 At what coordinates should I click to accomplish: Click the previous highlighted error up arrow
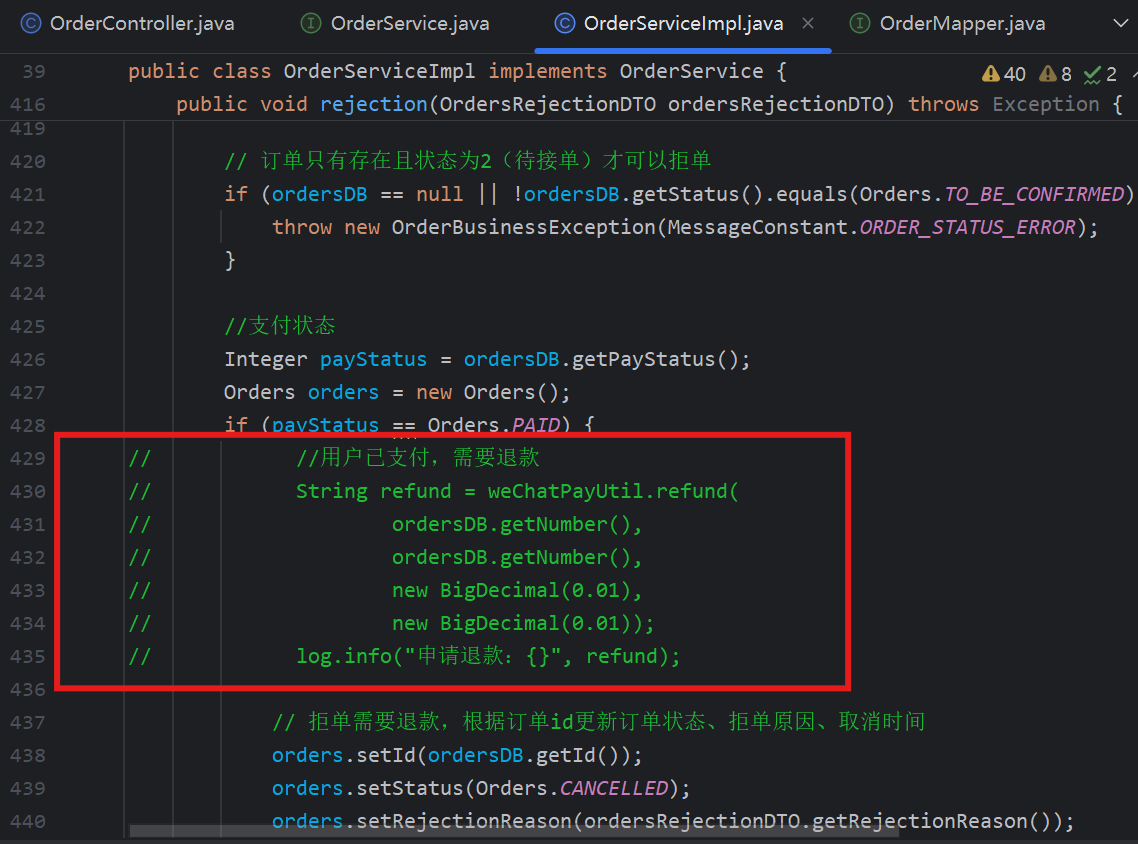(x=1134, y=74)
